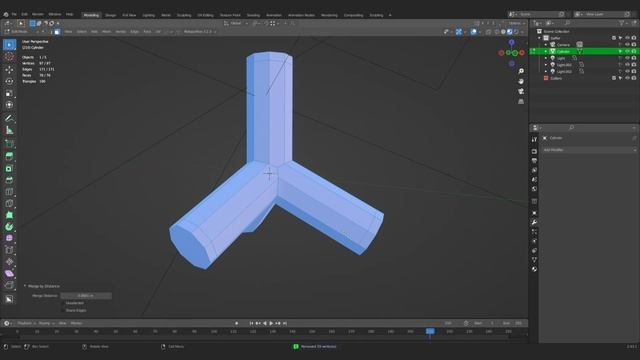Select the Scale tool
The image size is (640, 360).
(x=9, y=93)
